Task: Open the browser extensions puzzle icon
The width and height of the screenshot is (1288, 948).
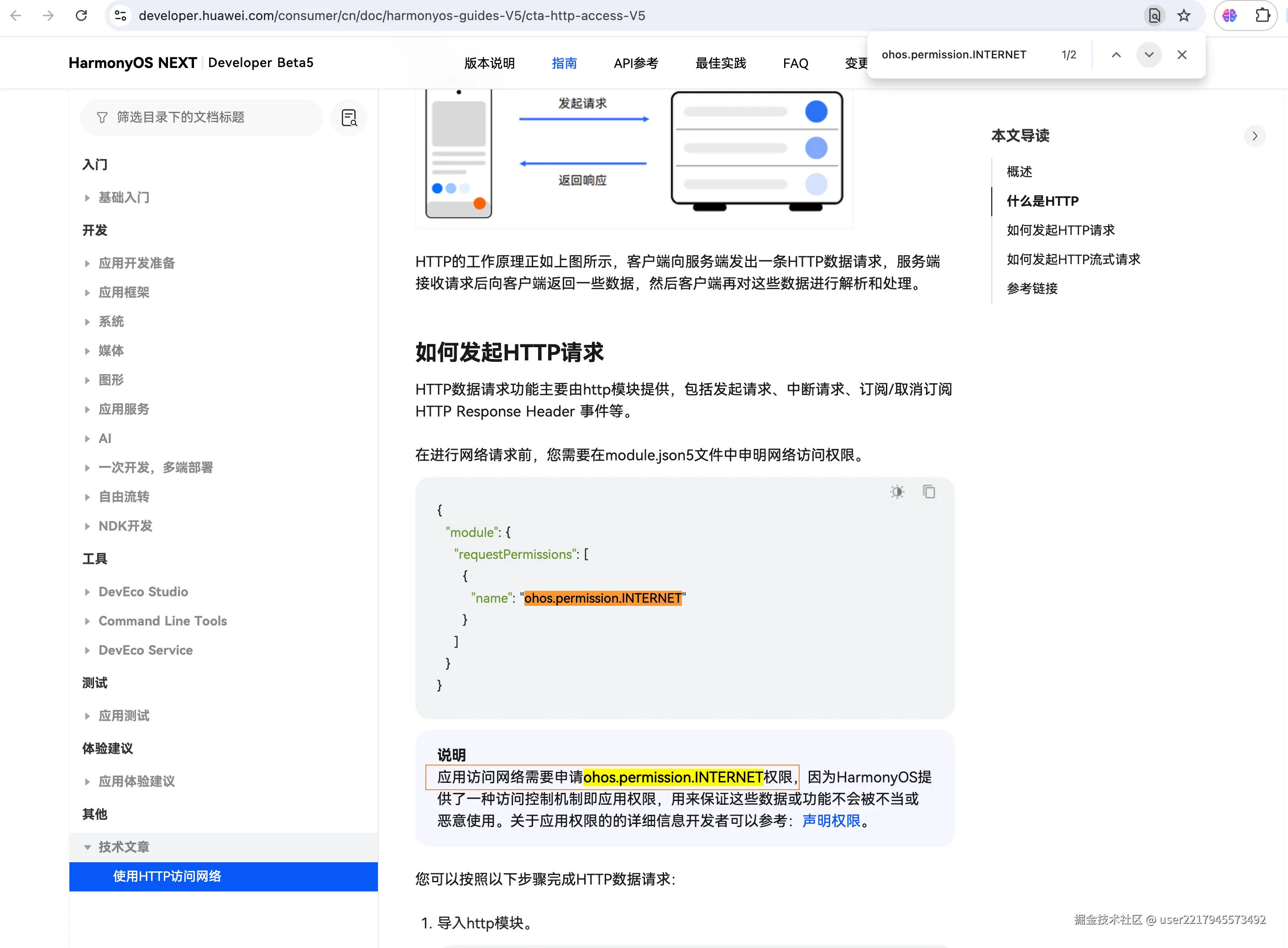Action: coord(1262,16)
